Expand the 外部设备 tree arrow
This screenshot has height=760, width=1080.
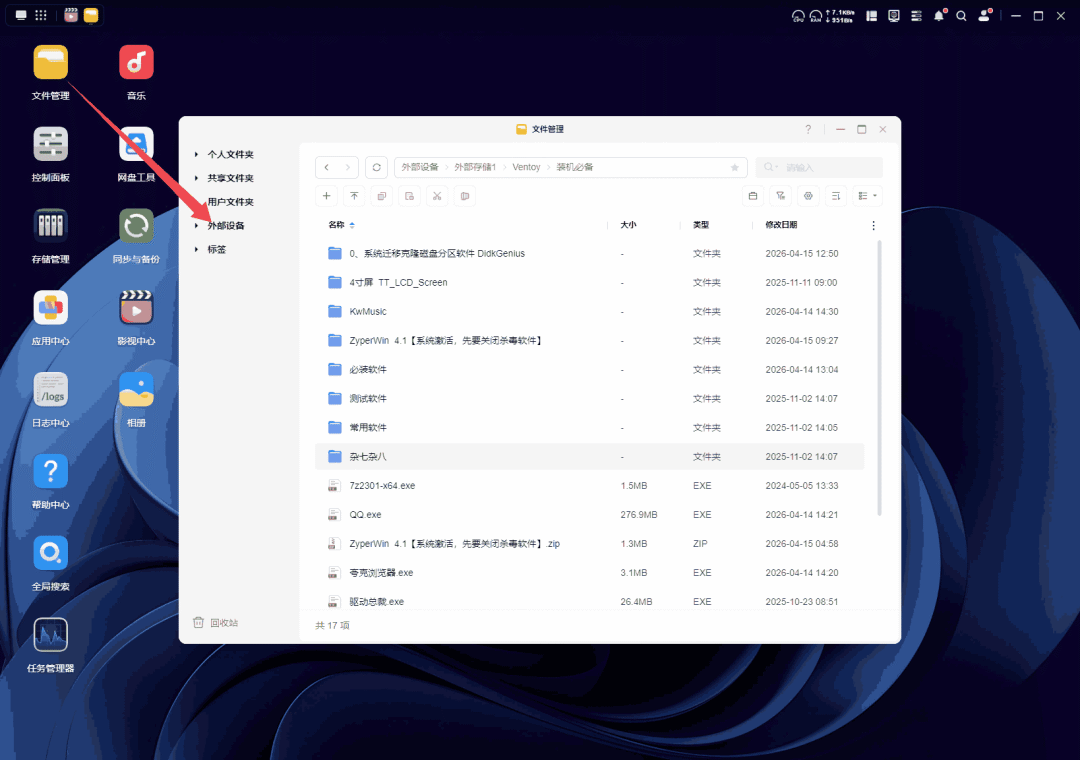pyautogui.click(x=196, y=225)
